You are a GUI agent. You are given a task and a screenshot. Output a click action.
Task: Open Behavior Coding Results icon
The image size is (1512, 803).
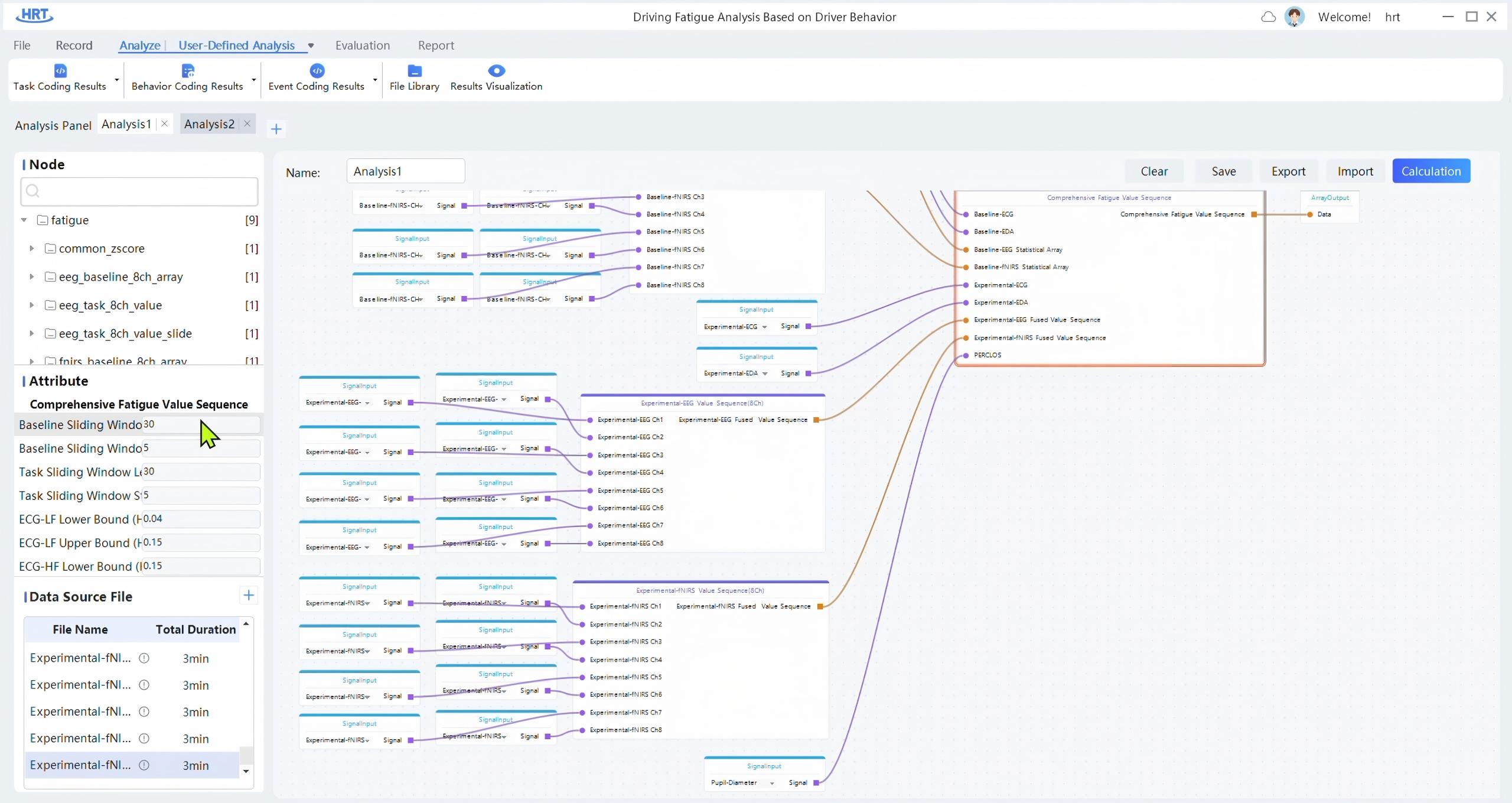pos(188,70)
